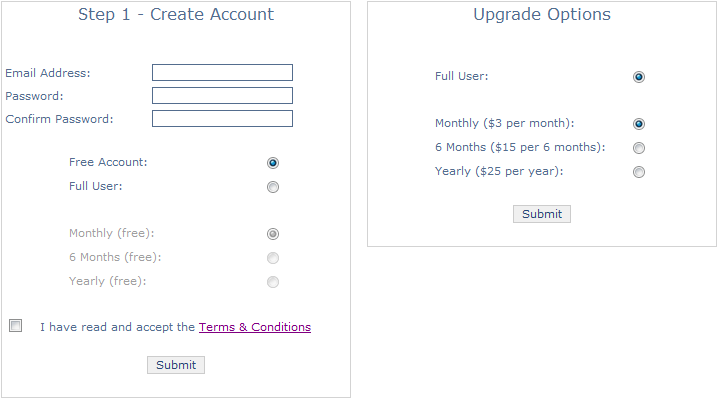
Task: Focus the Password input field
Action: [222, 95]
